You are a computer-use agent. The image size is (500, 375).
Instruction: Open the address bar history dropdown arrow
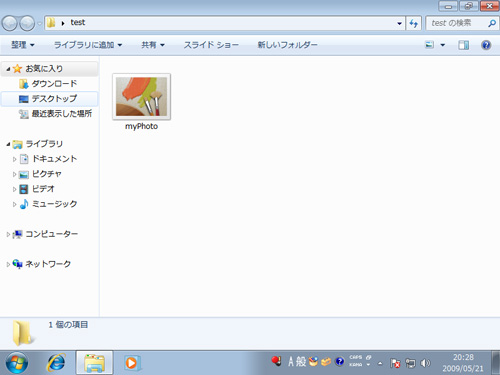(399, 23)
